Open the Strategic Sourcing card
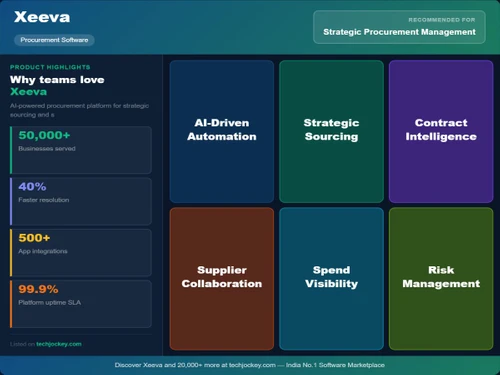The width and height of the screenshot is (500, 375). tap(331, 131)
